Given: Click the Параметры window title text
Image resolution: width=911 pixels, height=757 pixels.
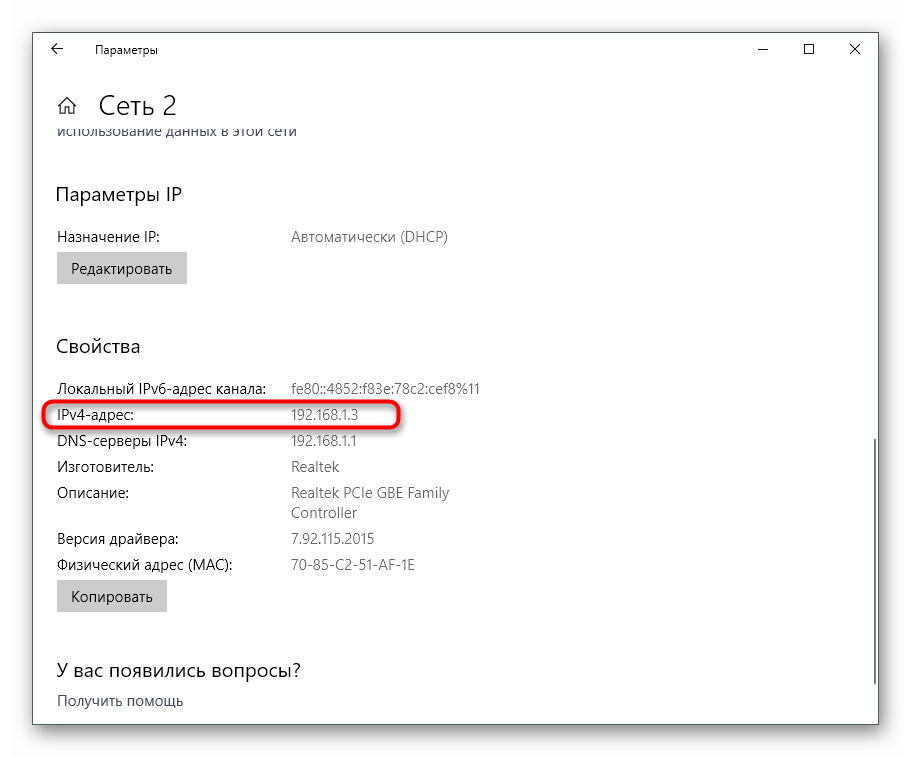Looking at the screenshot, I should coord(126,51).
